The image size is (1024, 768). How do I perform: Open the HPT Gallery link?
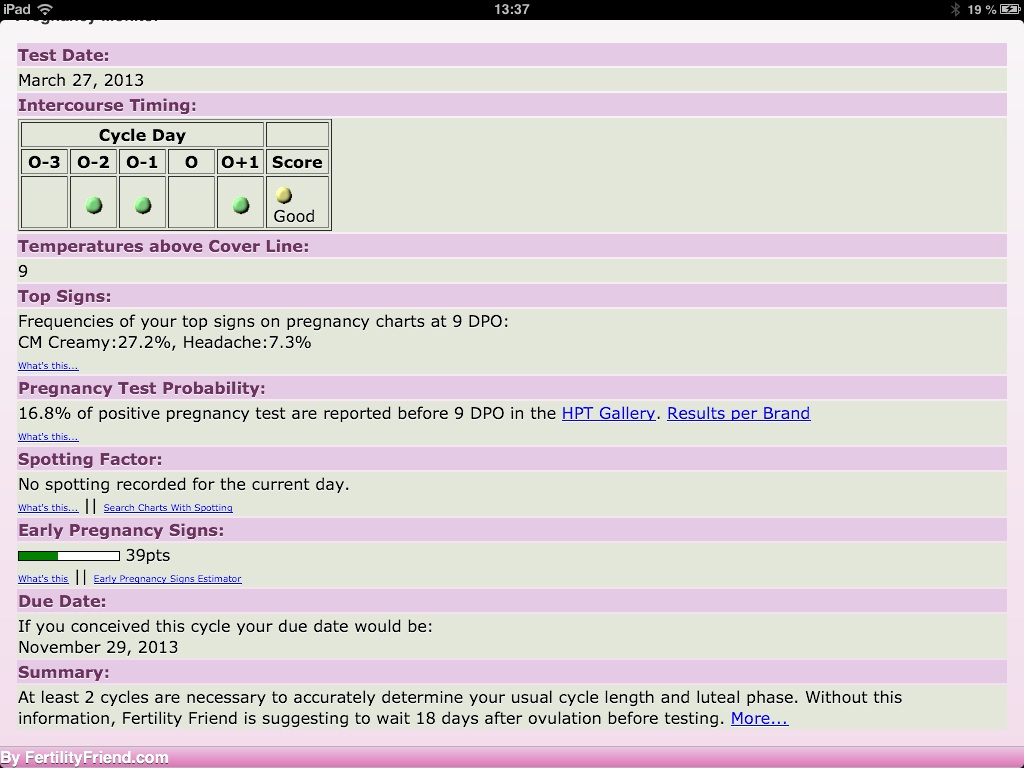pos(608,413)
